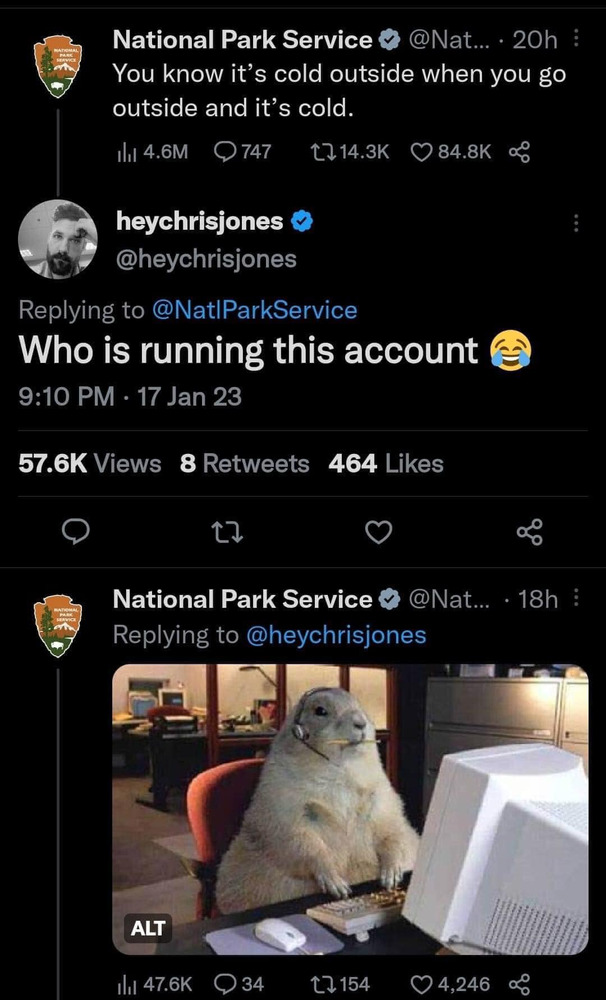Show ALT text for the prairie dog image
Screen dimensions: 606x1000
click(146, 928)
